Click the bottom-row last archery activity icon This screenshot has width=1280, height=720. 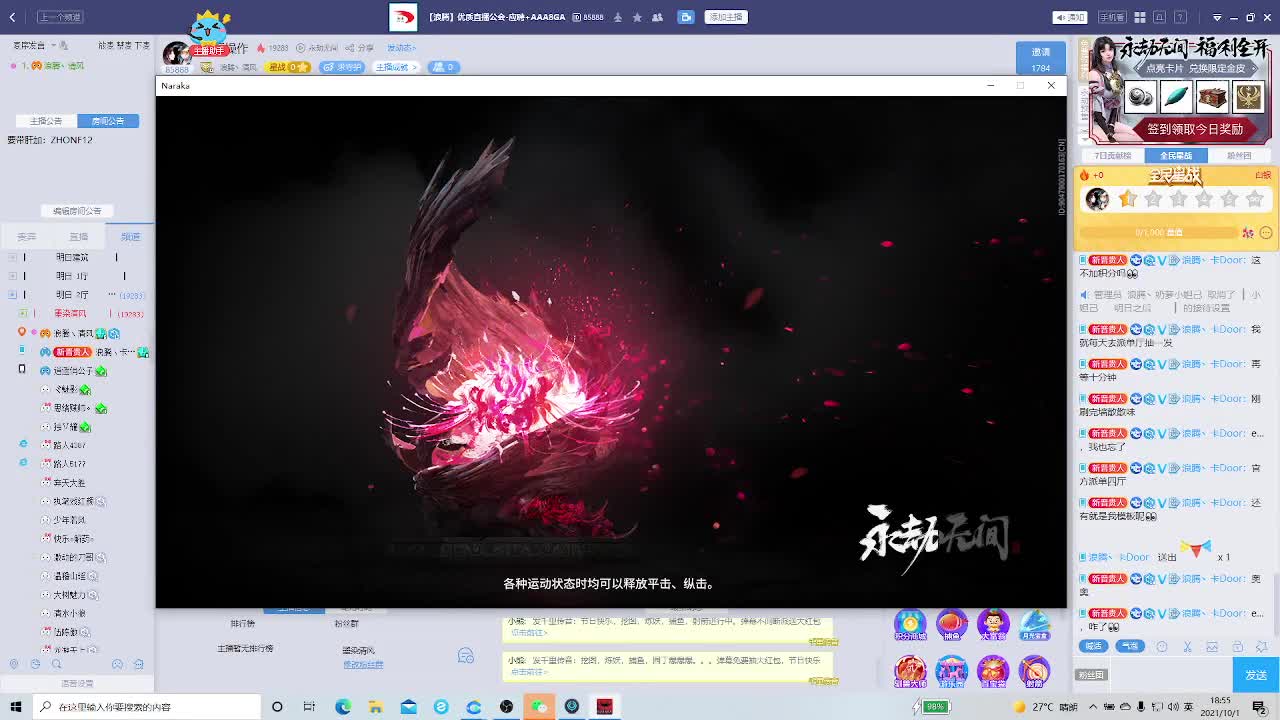[x=1035, y=671]
